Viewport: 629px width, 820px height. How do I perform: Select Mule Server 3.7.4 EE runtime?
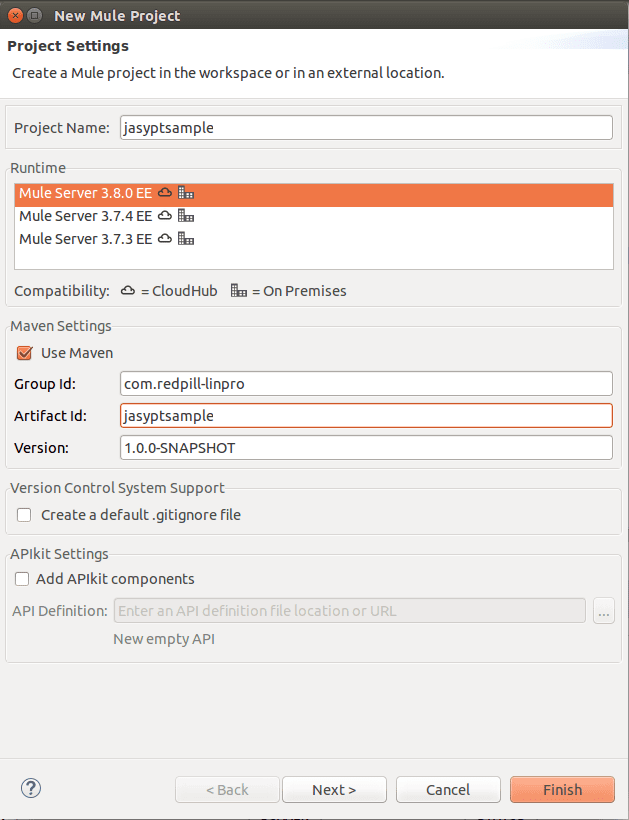tap(314, 215)
